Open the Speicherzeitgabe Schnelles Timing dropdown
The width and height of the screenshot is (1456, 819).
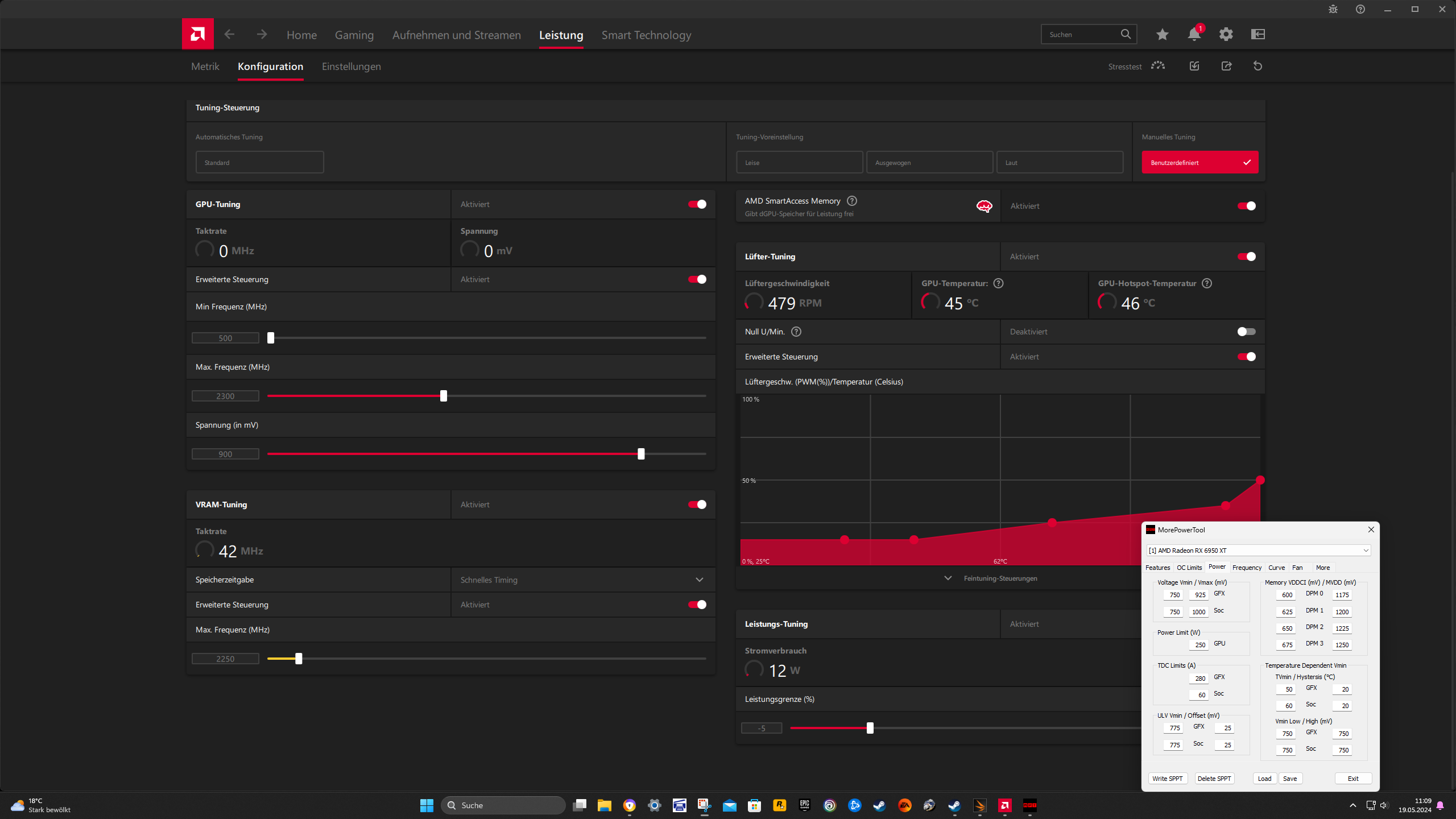(582, 580)
